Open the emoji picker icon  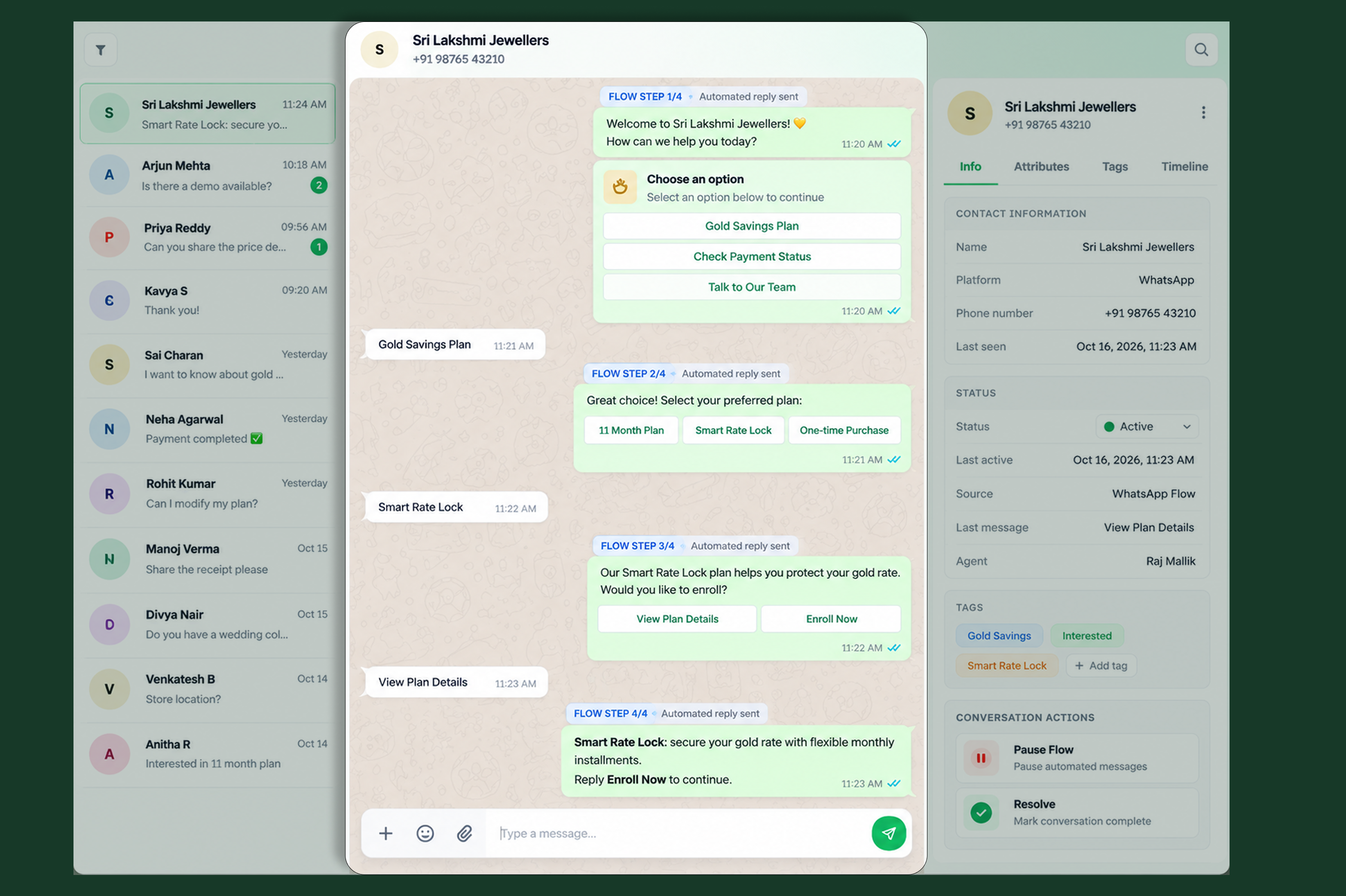[425, 833]
